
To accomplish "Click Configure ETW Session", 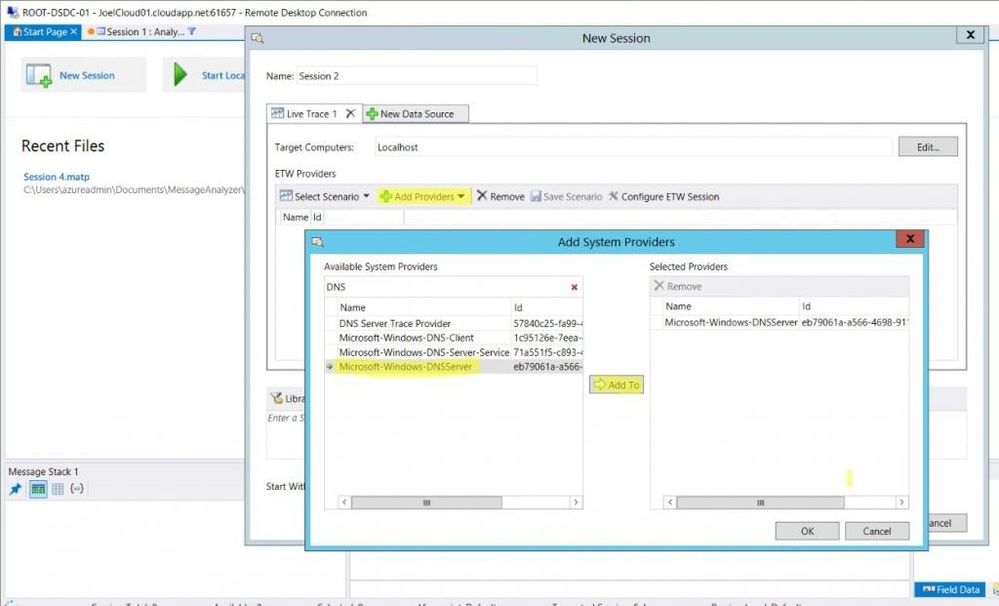I will point(664,196).
